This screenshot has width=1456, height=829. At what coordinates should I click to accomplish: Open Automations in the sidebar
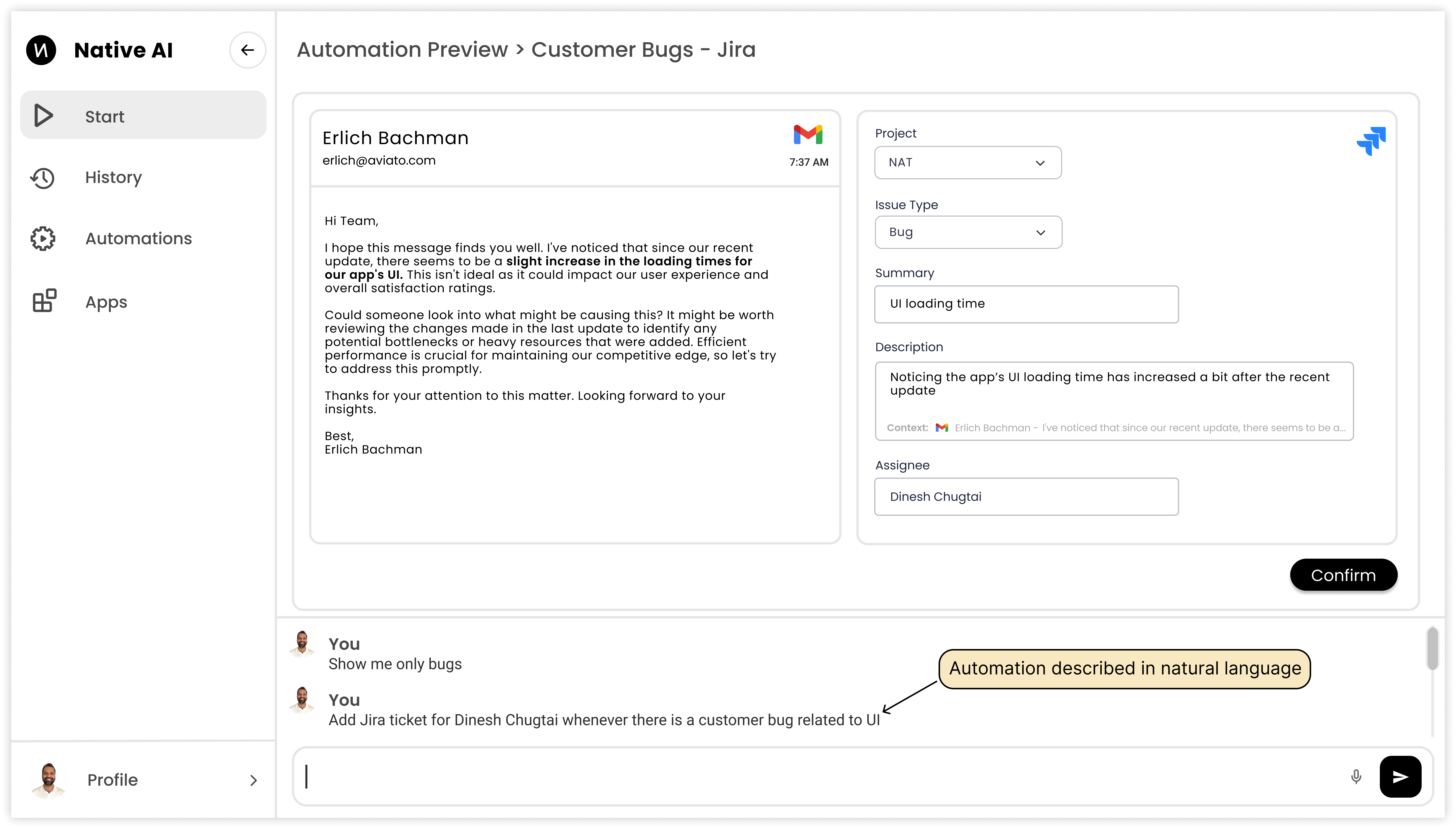(x=138, y=239)
